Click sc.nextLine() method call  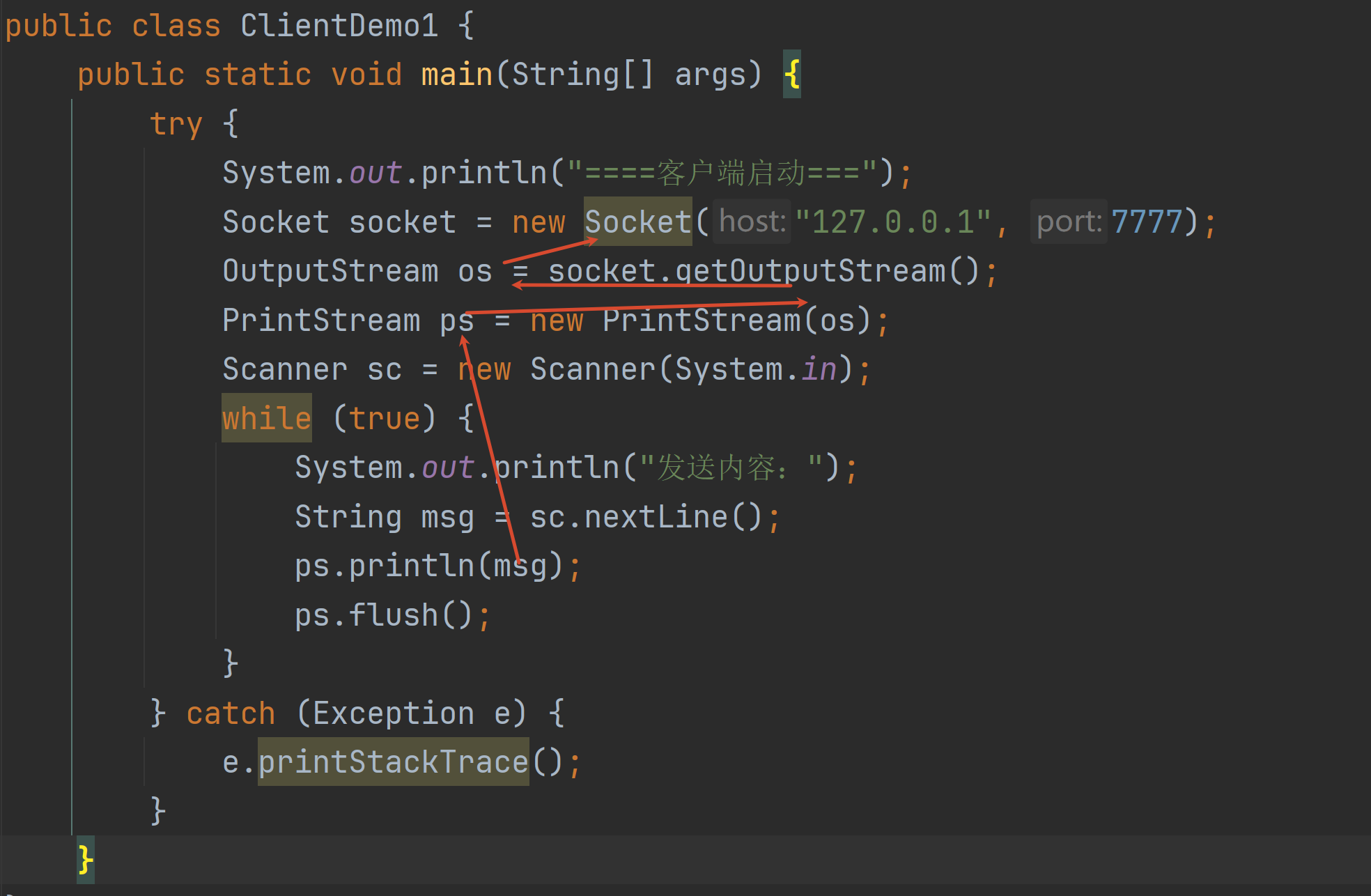[x=646, y=517]
